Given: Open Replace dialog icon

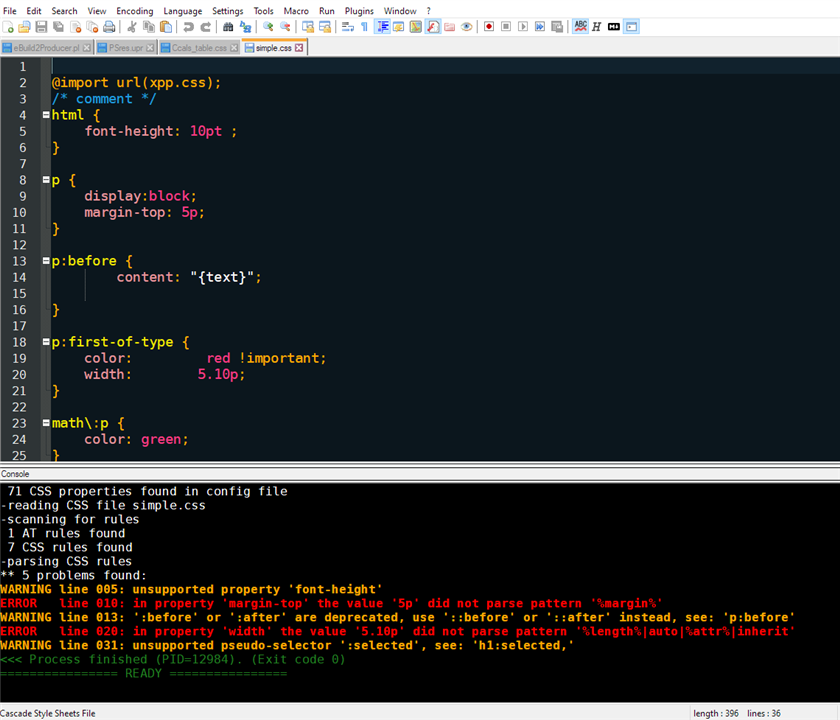Looking at the screenshot, I should (x=245, y=27).
